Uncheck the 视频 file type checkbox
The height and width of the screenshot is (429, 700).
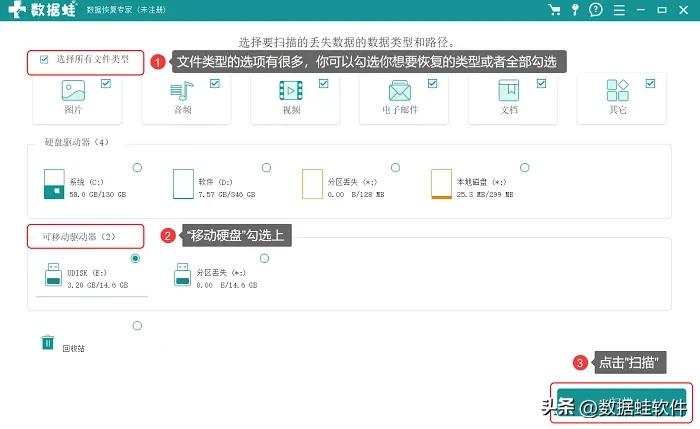point(324,83)
